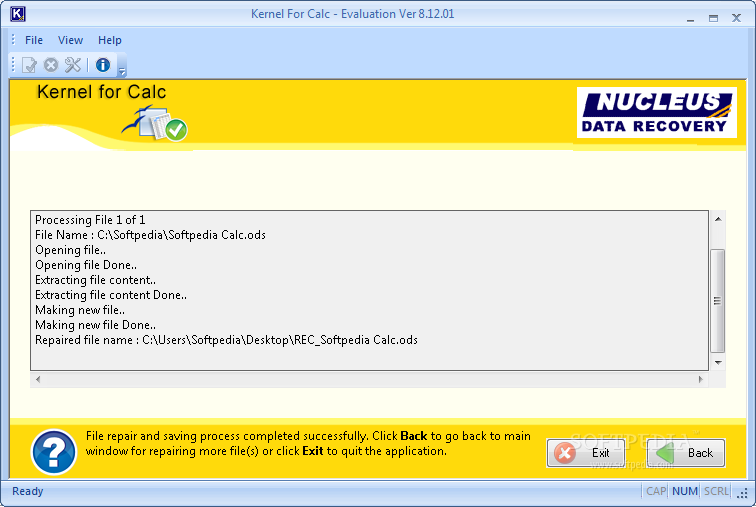Click the Exit button

tap(586, 453)
